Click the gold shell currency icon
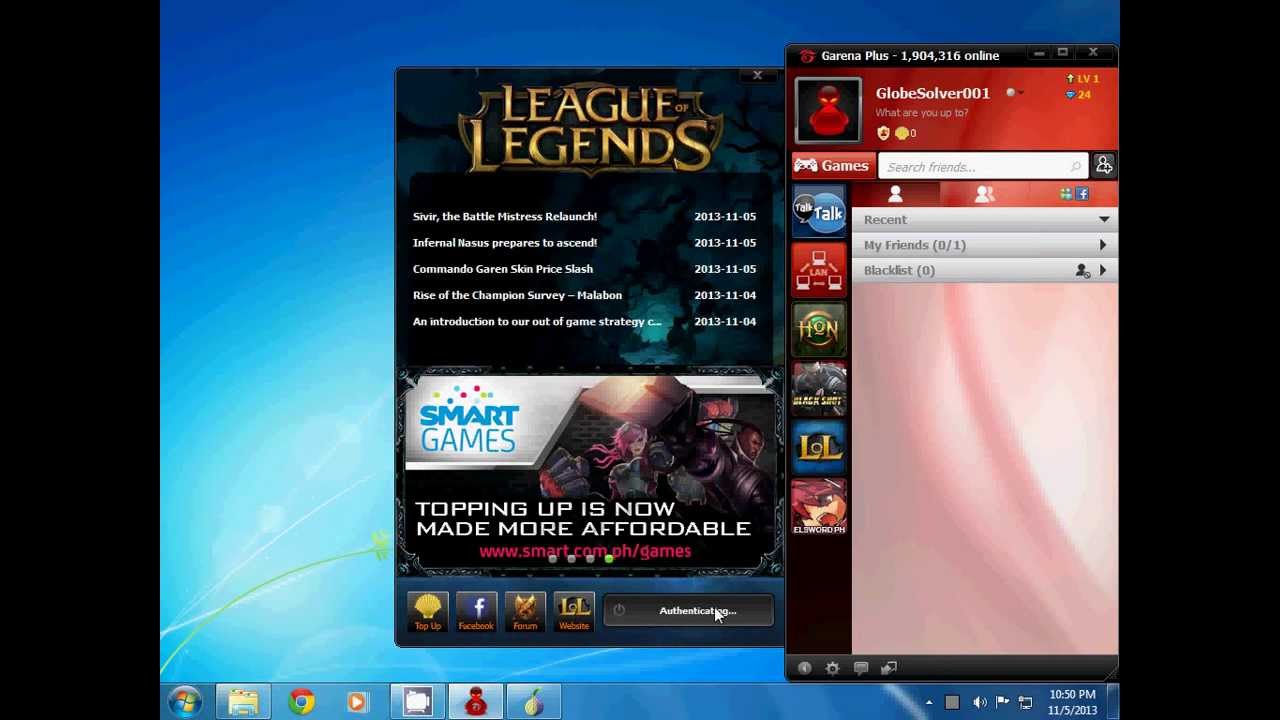Viewport: 1280px width, 720px height. click(x=901, y=133)
